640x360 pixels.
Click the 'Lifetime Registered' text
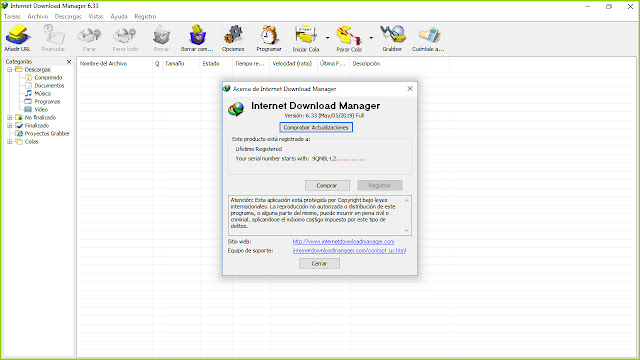[258, 149]
